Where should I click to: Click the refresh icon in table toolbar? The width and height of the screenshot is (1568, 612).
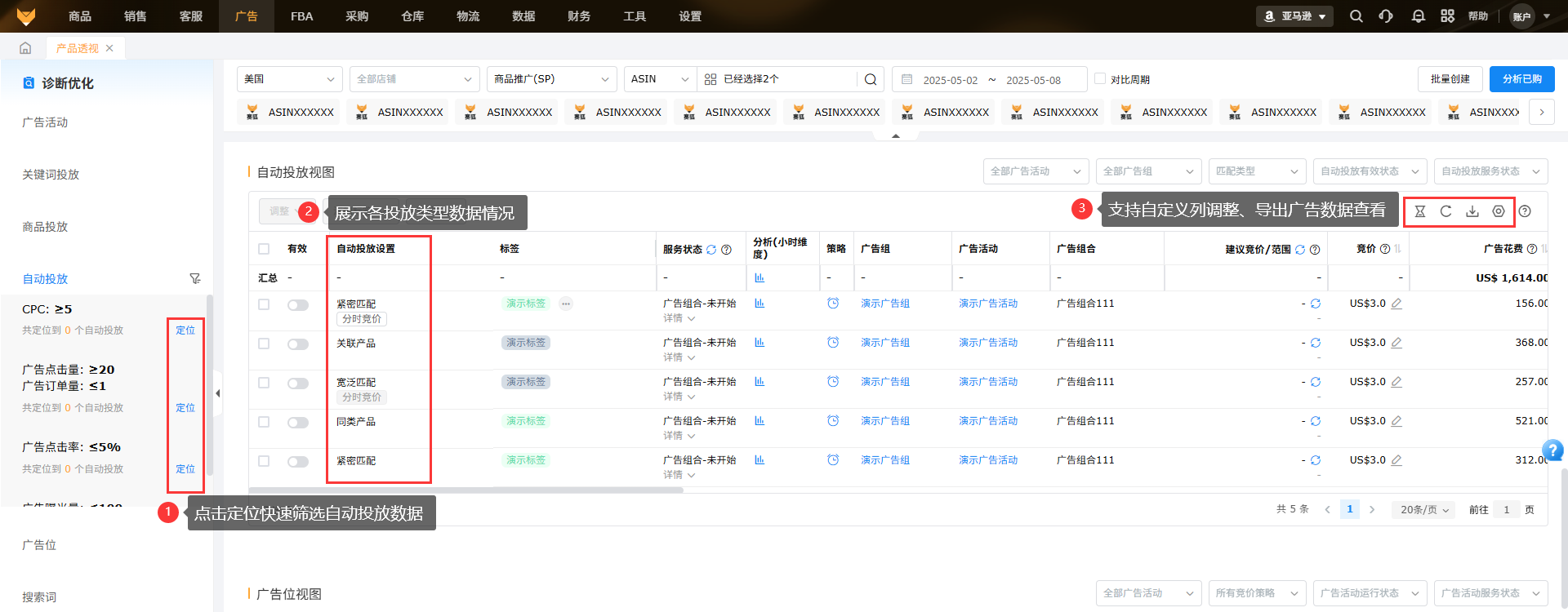click(1445, 211)
